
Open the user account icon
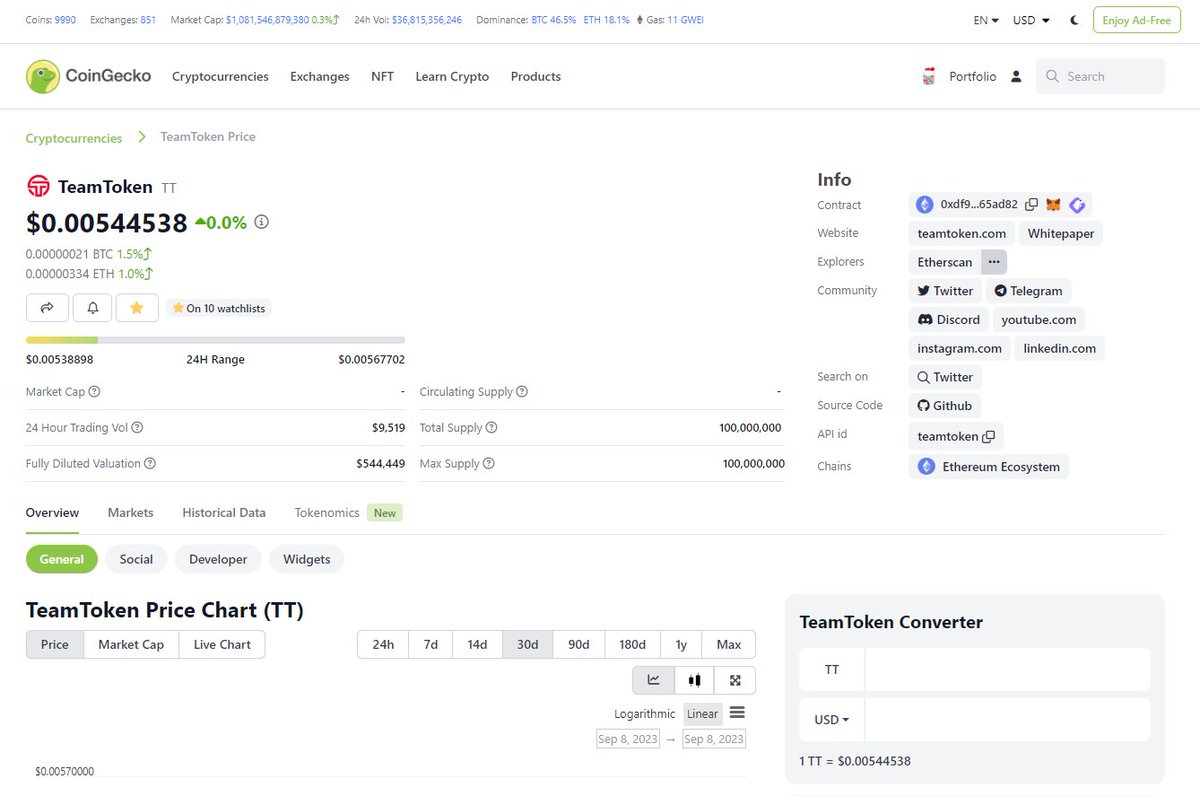pyautogui.click(x=1016, y=76)
